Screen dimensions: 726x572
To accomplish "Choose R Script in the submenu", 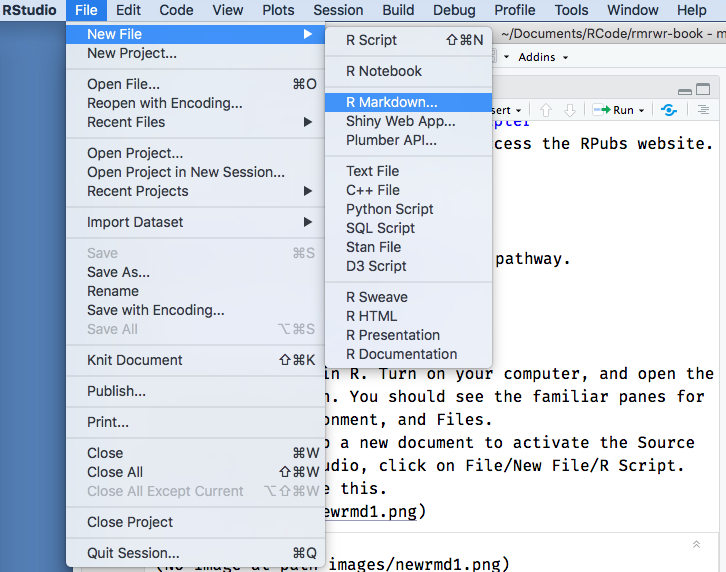I will tap(371, 40).
